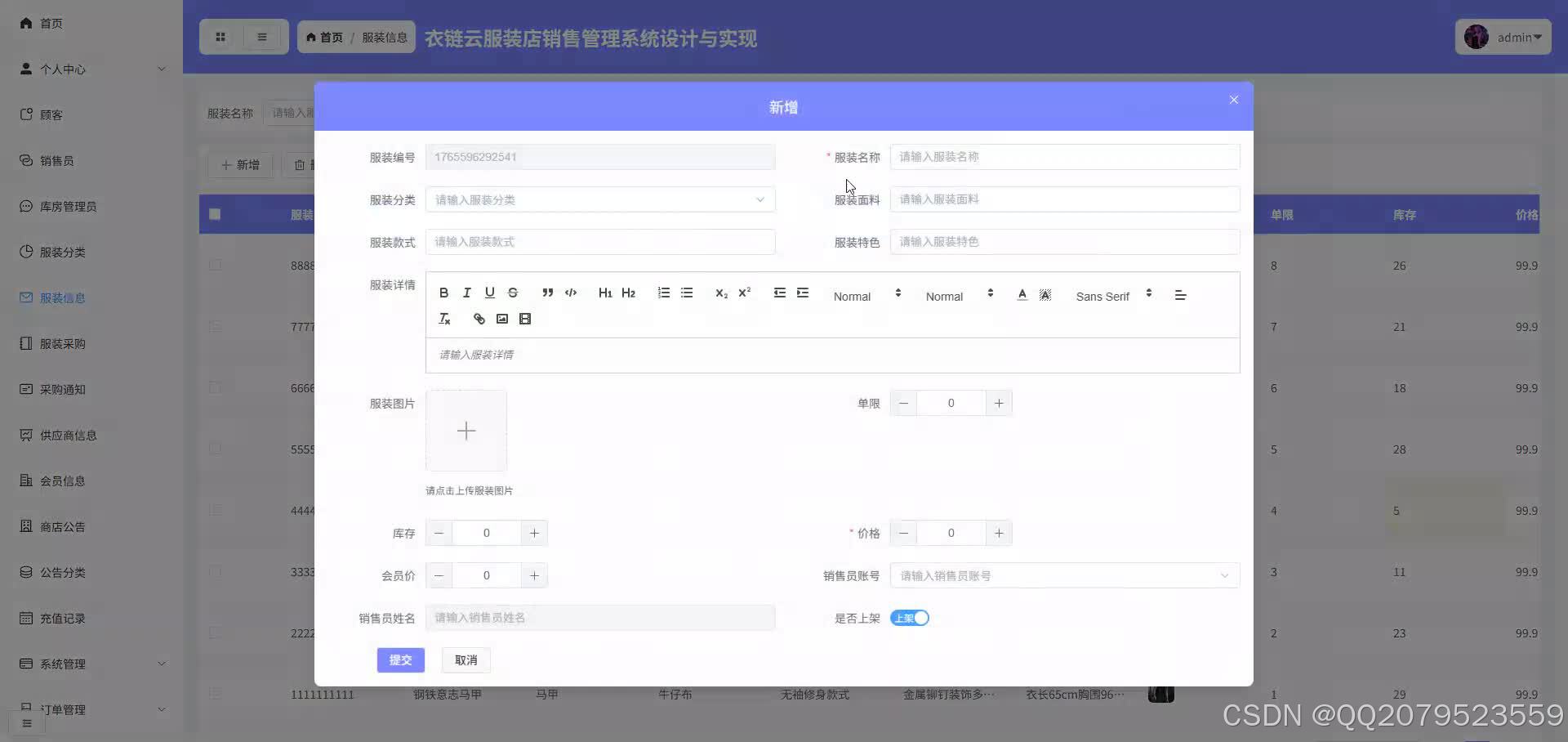The width and height of the screenshot is (1568, 742).
Task: Decrease the 库存 value with minus
Action: pos(439,533)
